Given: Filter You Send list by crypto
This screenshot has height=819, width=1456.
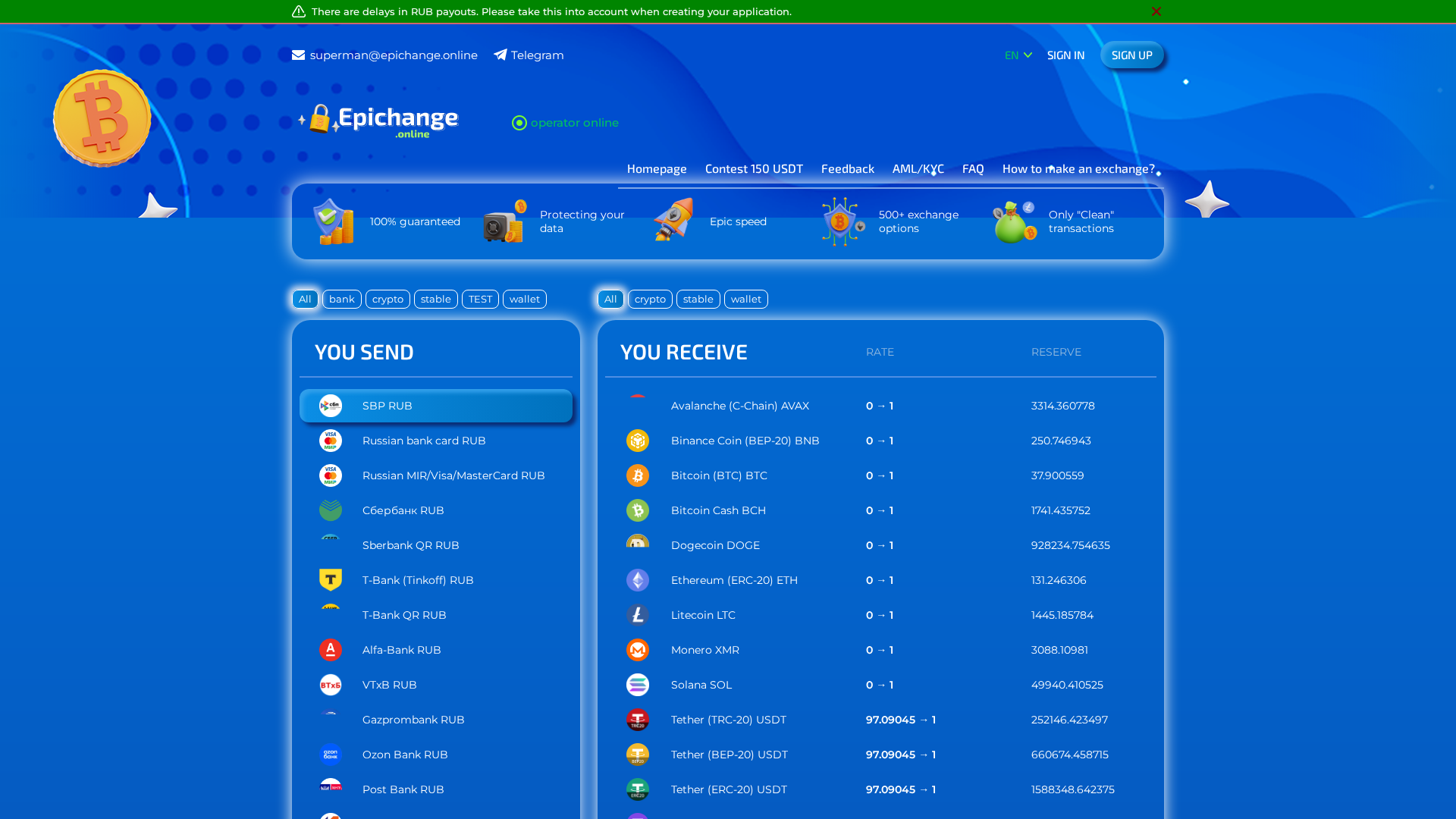Looking at the screenshot, I should click(x=388, y=299).
